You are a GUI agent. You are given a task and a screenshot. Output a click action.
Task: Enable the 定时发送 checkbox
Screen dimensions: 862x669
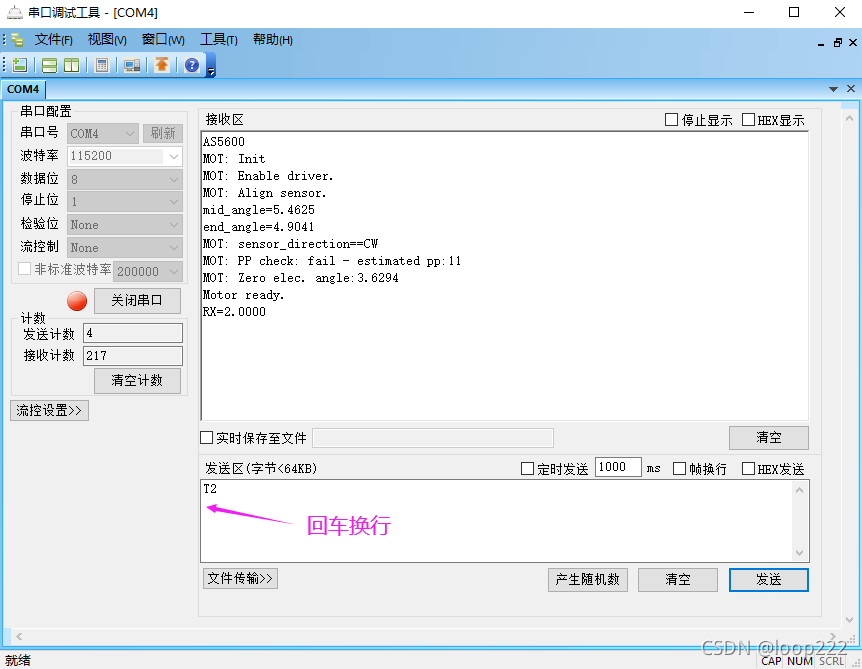tap(527, 468)
